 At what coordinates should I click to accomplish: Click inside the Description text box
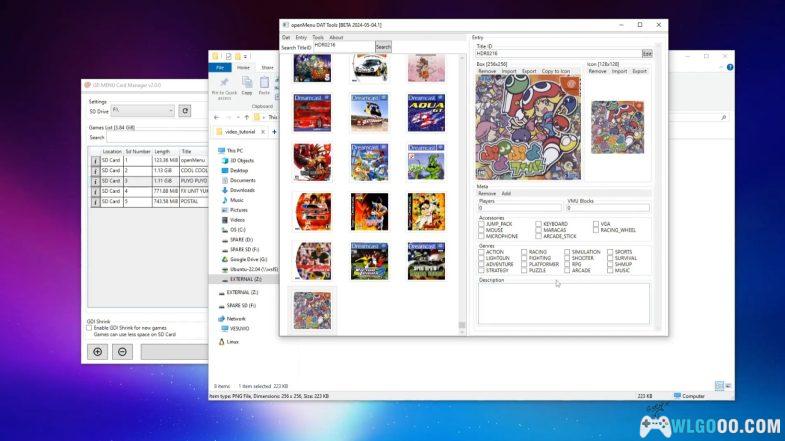point(564,304)
